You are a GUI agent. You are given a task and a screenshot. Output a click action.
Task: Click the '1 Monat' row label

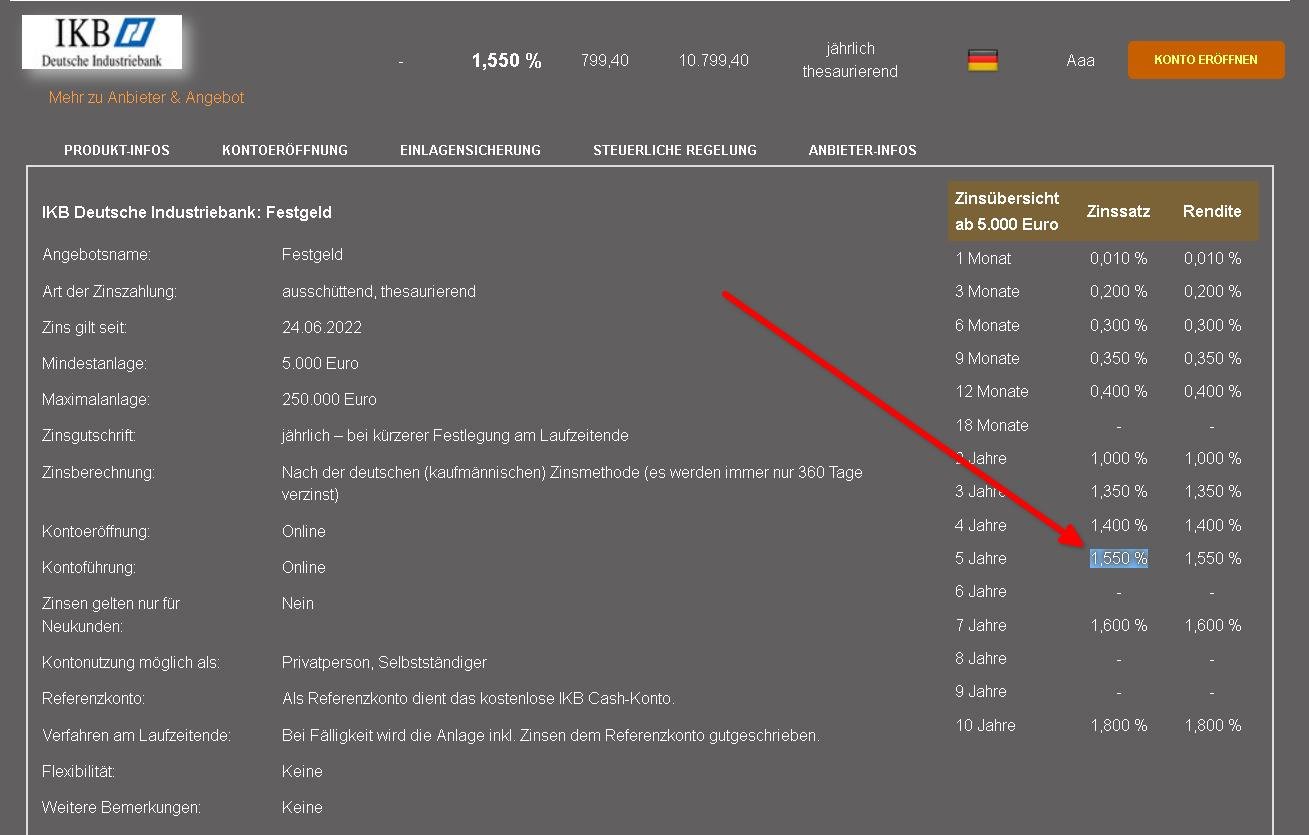click(983, 259)
